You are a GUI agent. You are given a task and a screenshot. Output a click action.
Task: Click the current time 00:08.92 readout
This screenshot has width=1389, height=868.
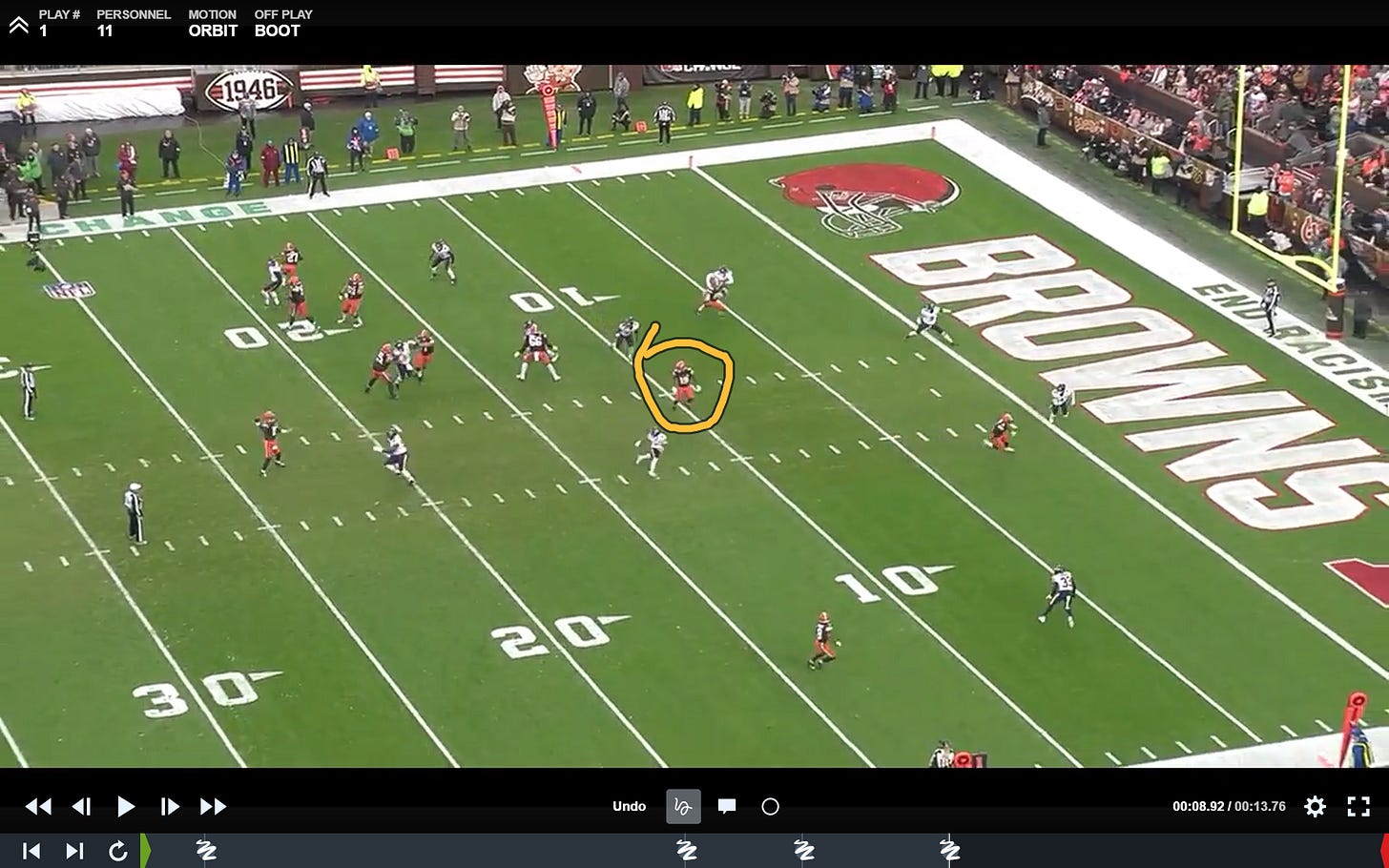click(x=1198, y=806)
